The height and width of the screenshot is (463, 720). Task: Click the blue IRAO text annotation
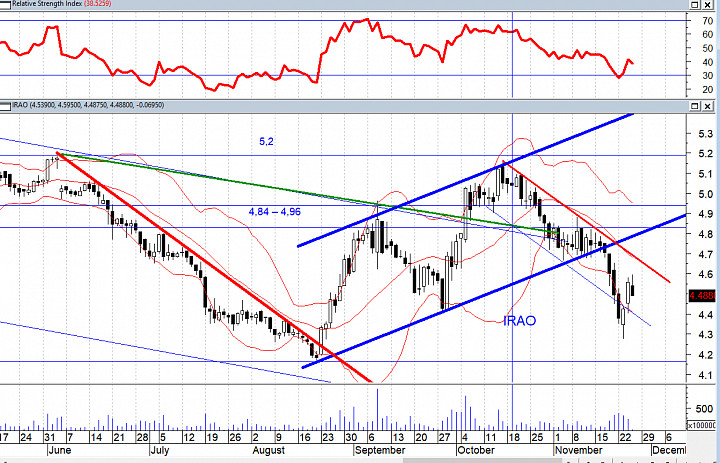(x=520, y=321)
